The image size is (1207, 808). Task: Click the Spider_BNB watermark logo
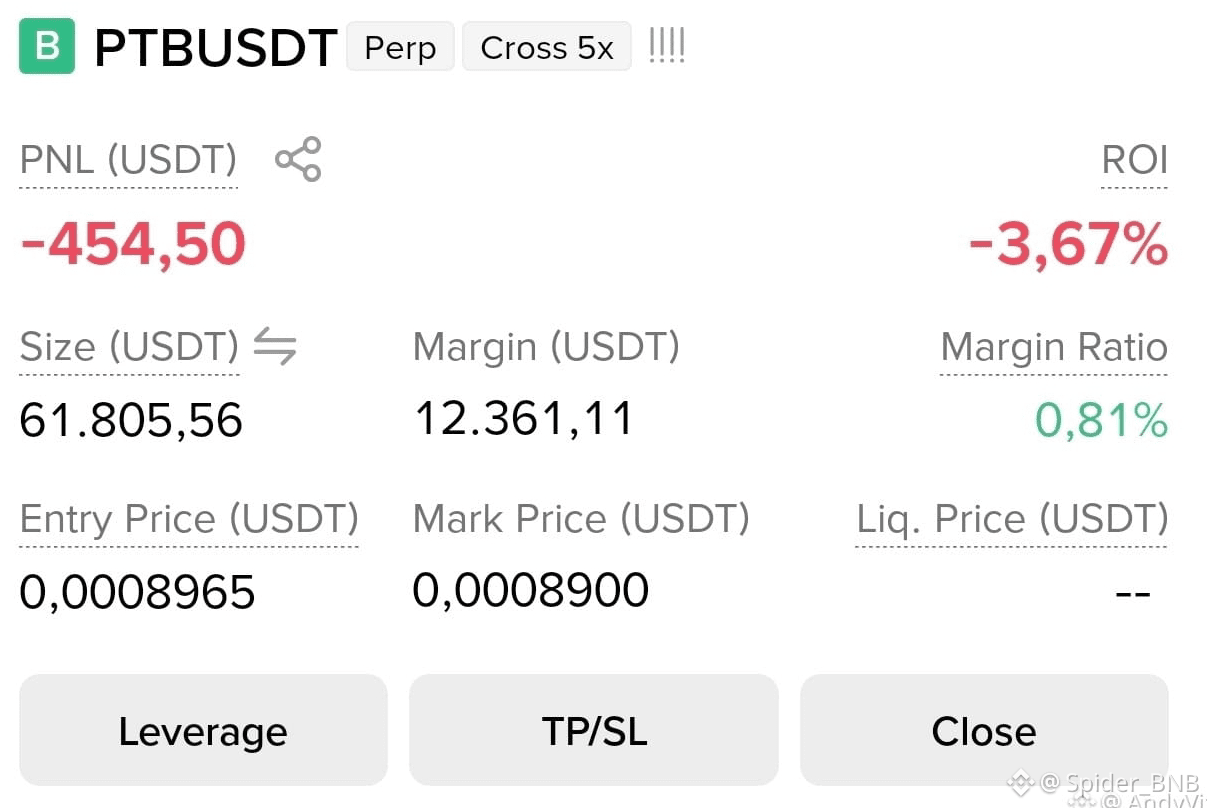1020,781
